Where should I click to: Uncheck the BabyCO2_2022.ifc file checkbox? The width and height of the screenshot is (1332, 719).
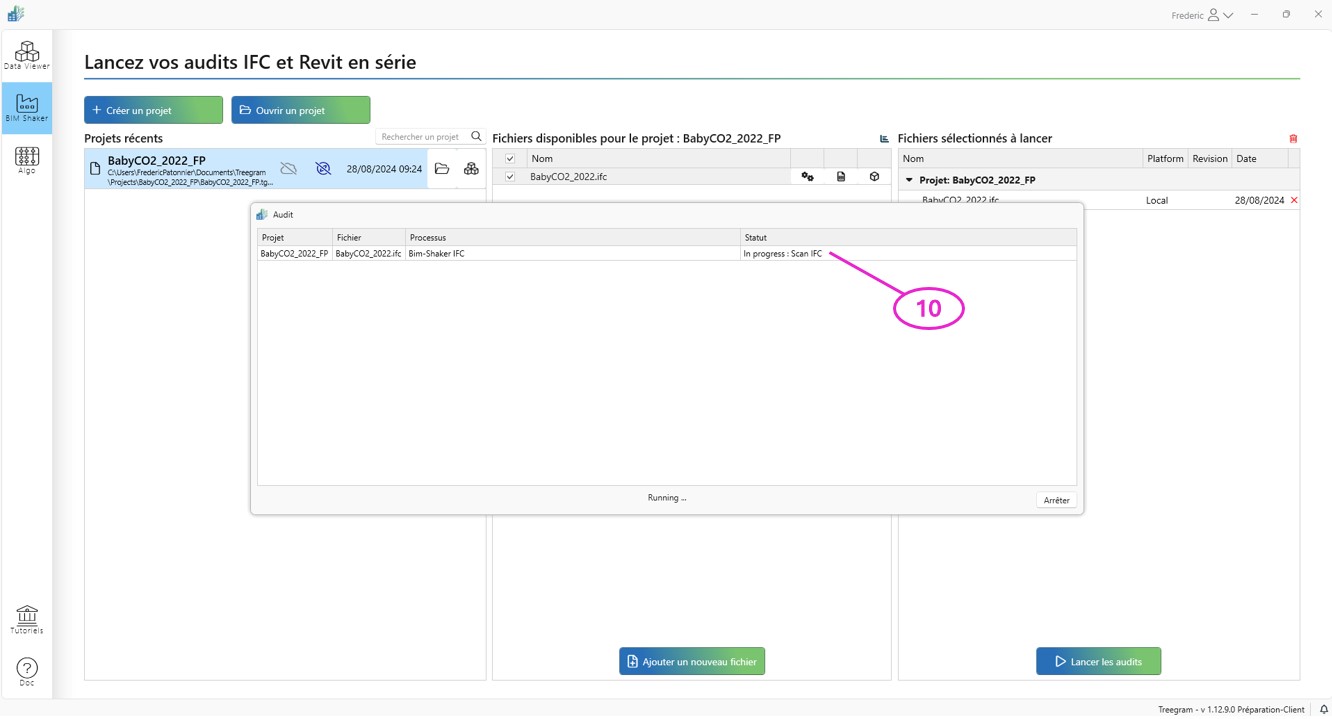tap(510, 177)
